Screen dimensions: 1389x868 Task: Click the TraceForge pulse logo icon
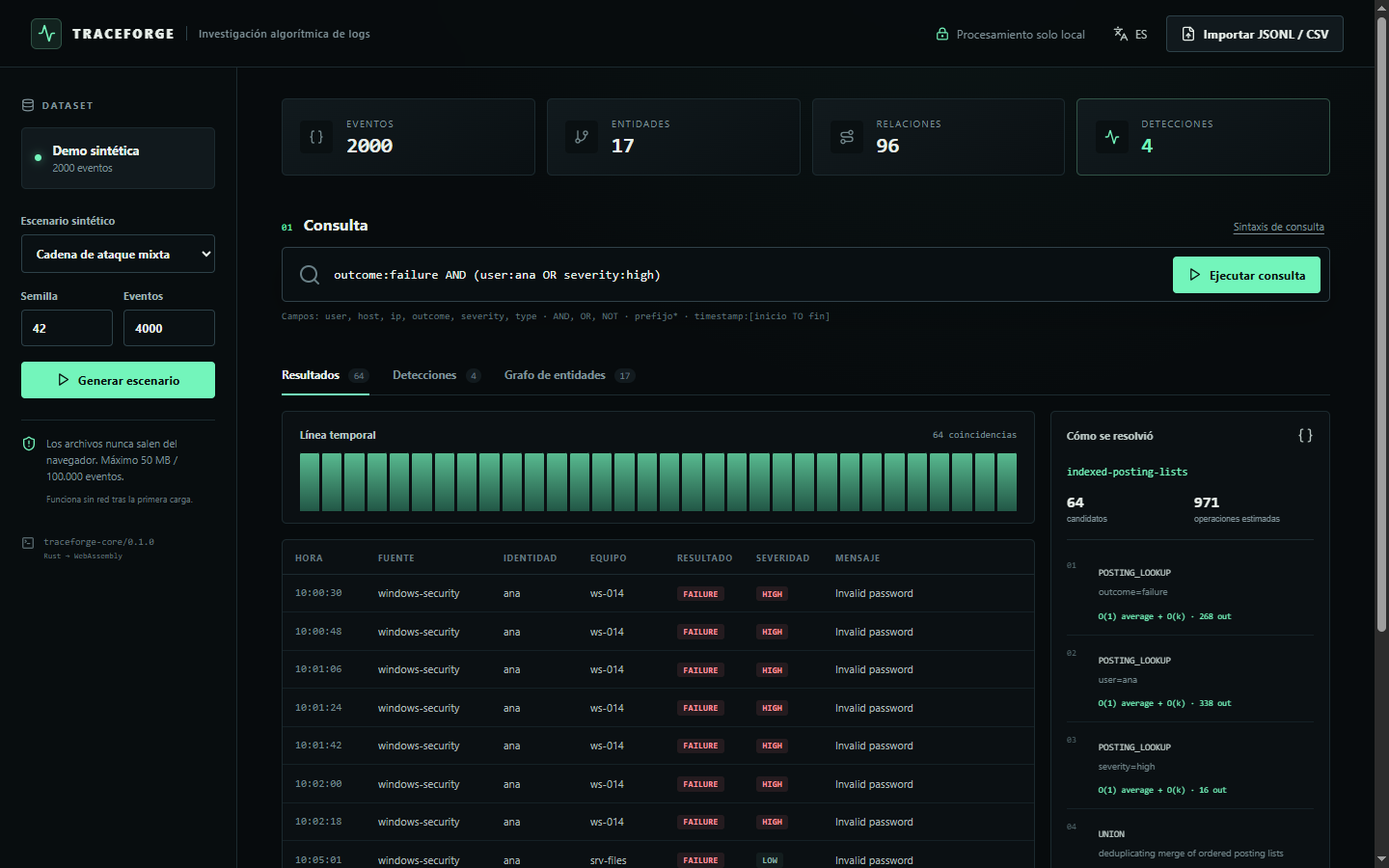coord(46,34)
